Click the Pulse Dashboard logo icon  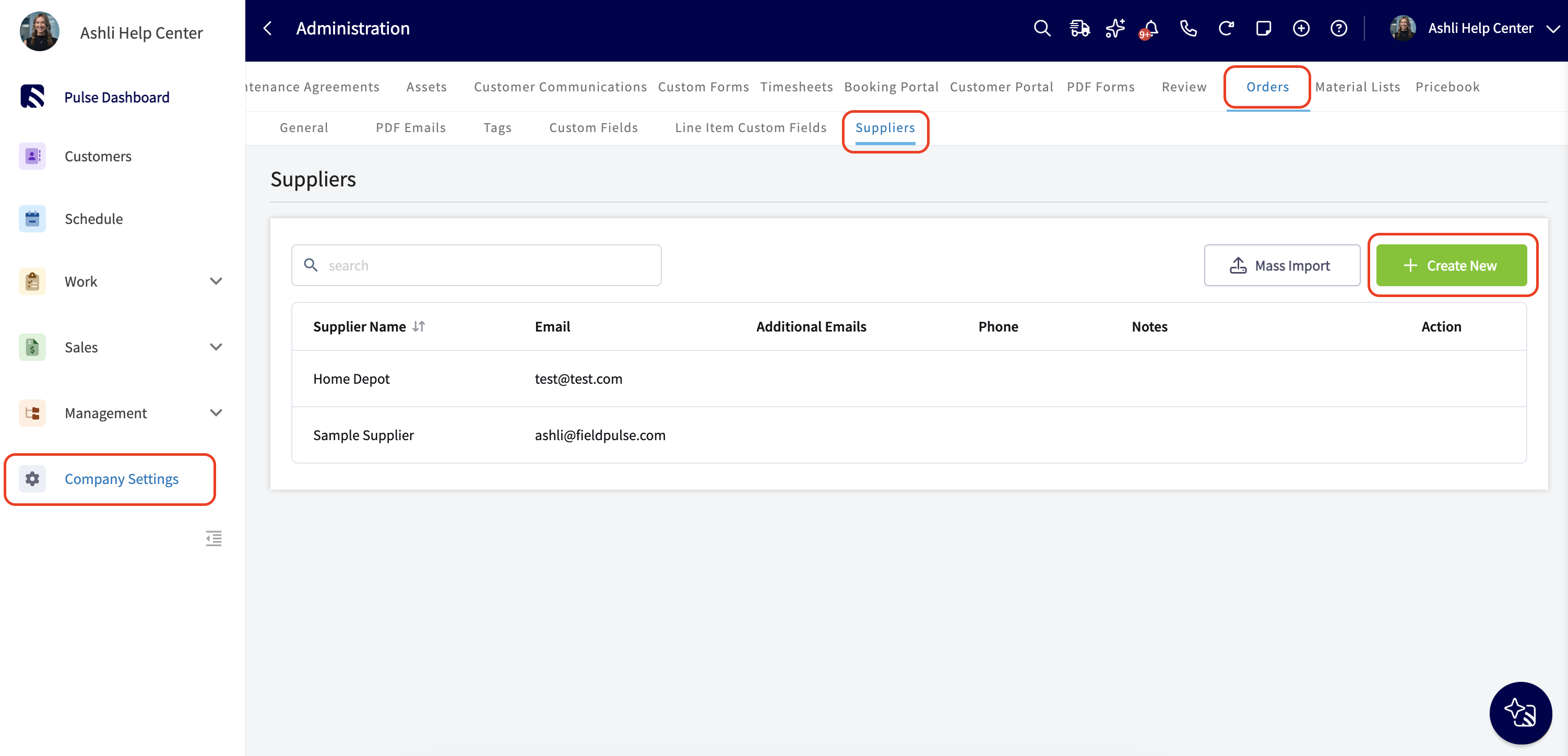point(32,96)
